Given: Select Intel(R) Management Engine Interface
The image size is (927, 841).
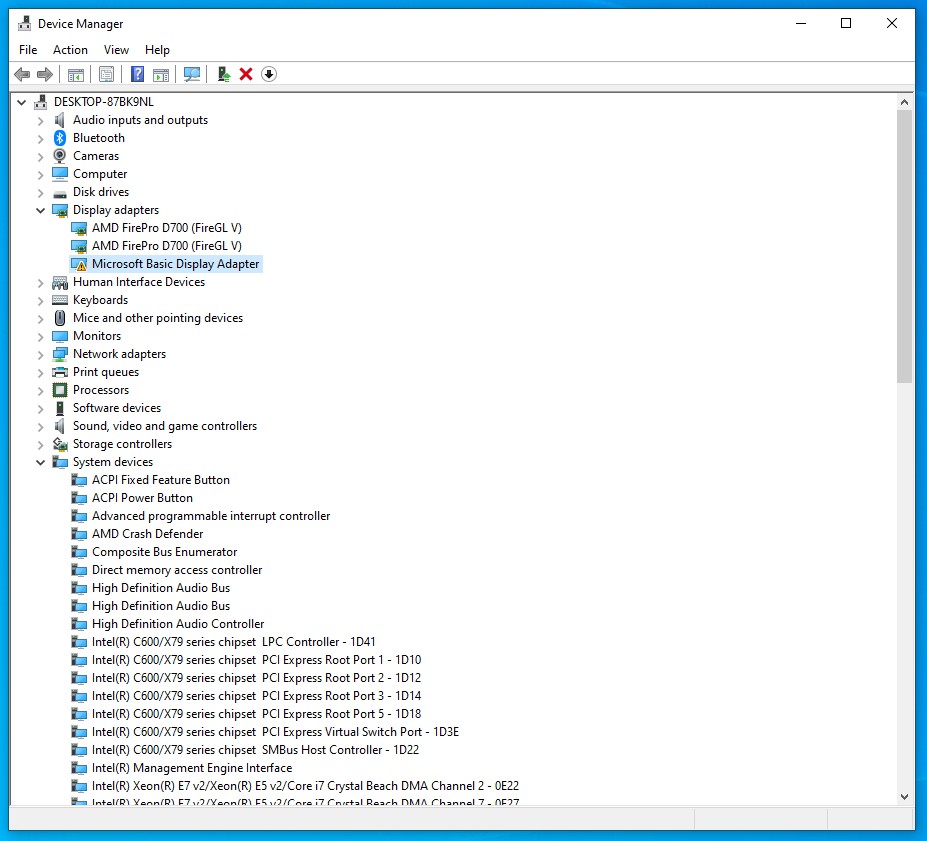Looking at the screenshot, I should coord(192,768).
